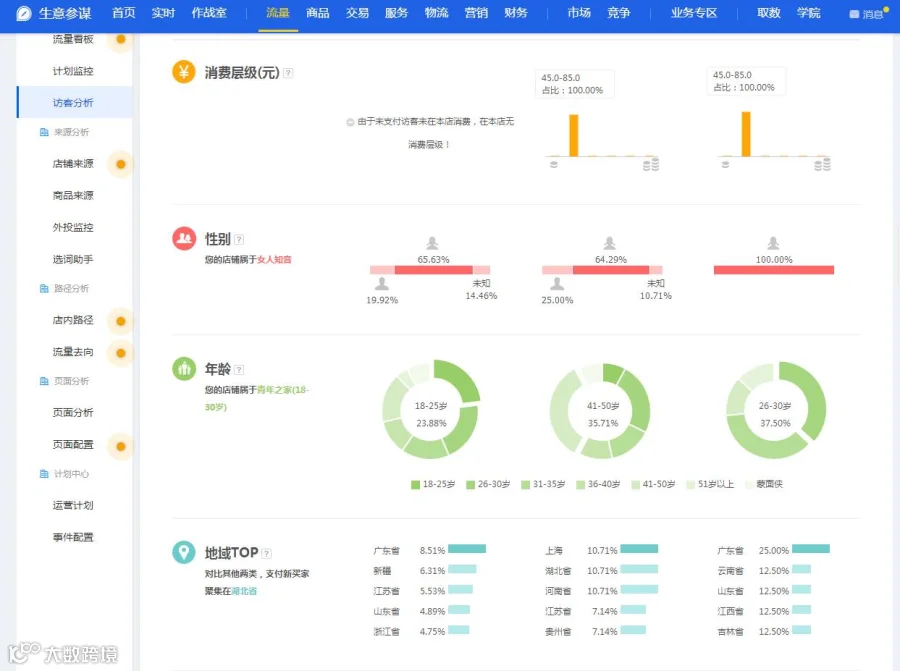Open the 学院 top menu

coord(808,13)
